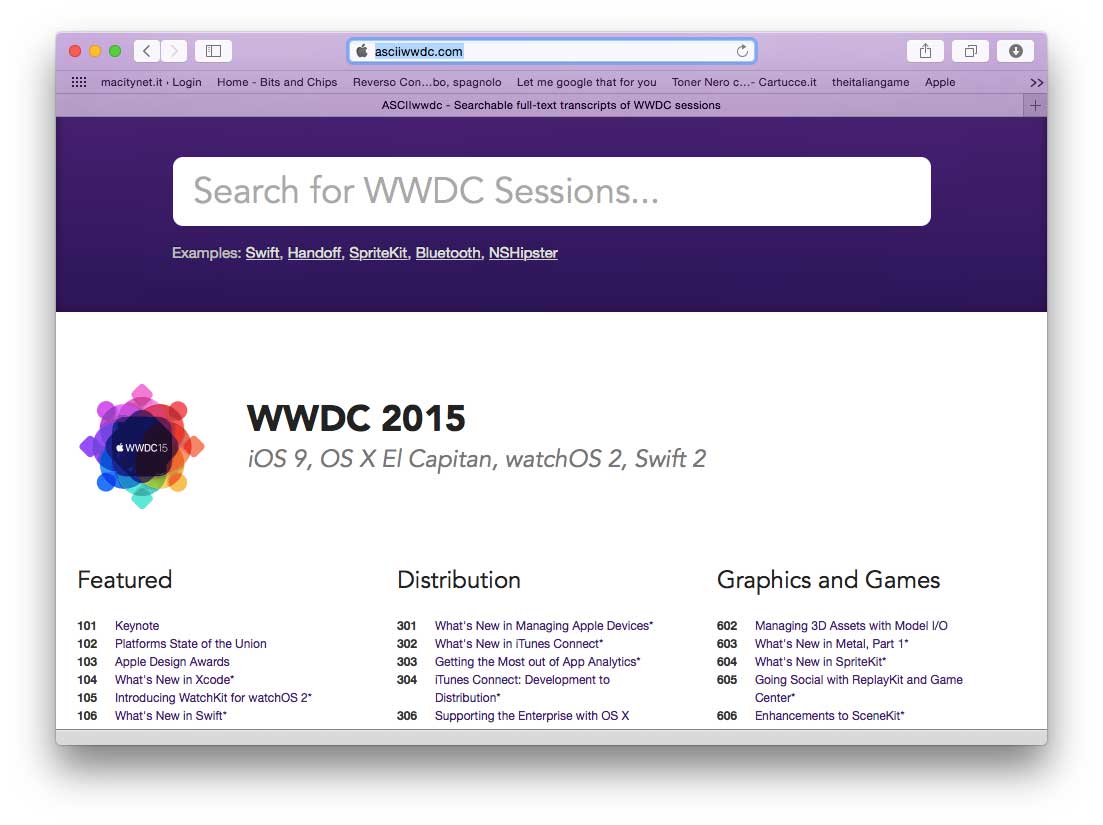The height and width of the screenshot is (825, 1103).
Task: Focus the Search for WWDC Sessions field
Action: pyautogui.click(x=552, y=191)
